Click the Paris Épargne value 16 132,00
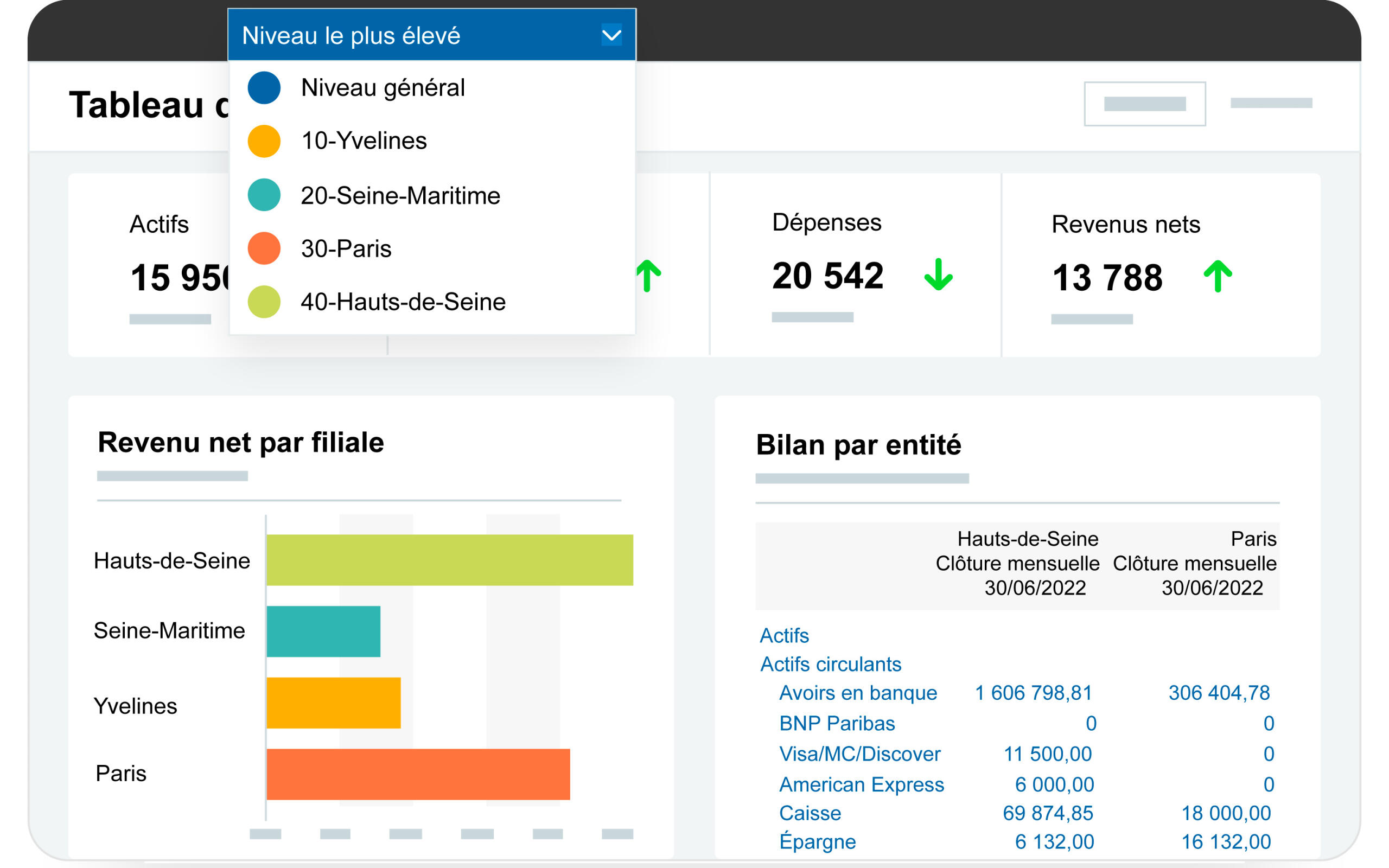 [x=1226, y=842]
